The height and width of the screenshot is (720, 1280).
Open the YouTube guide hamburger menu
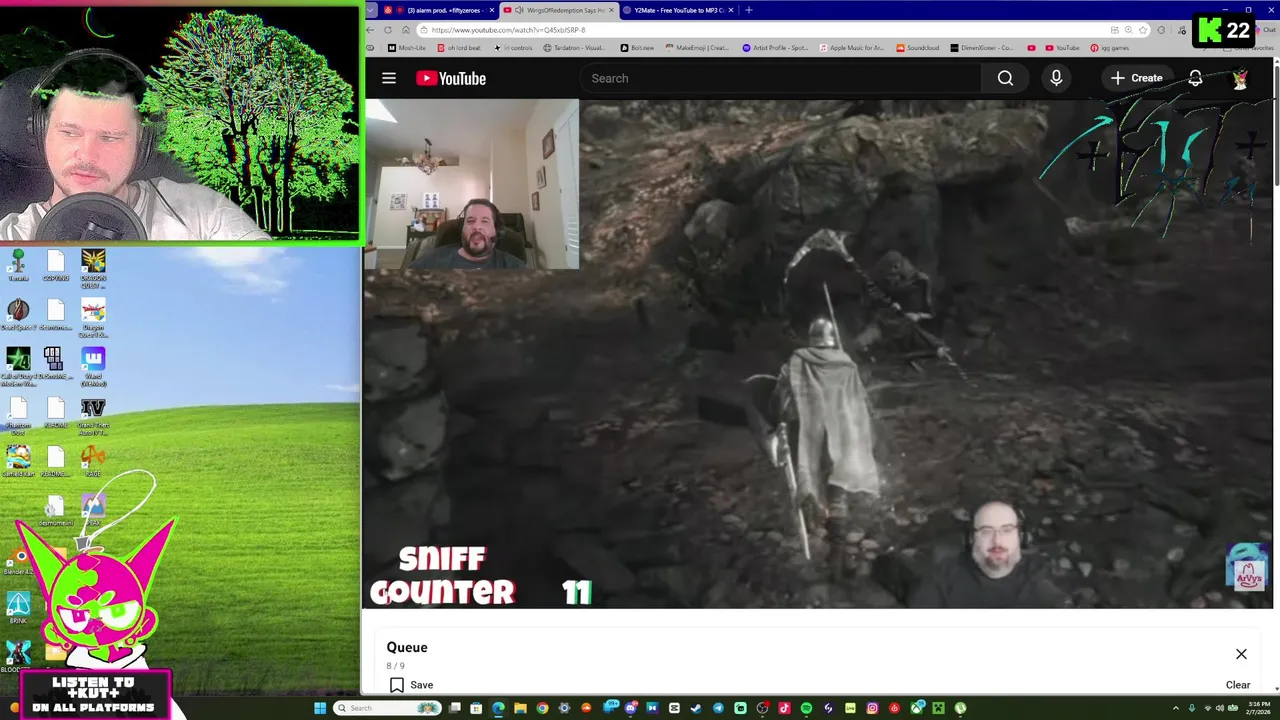tap(389, 78)
